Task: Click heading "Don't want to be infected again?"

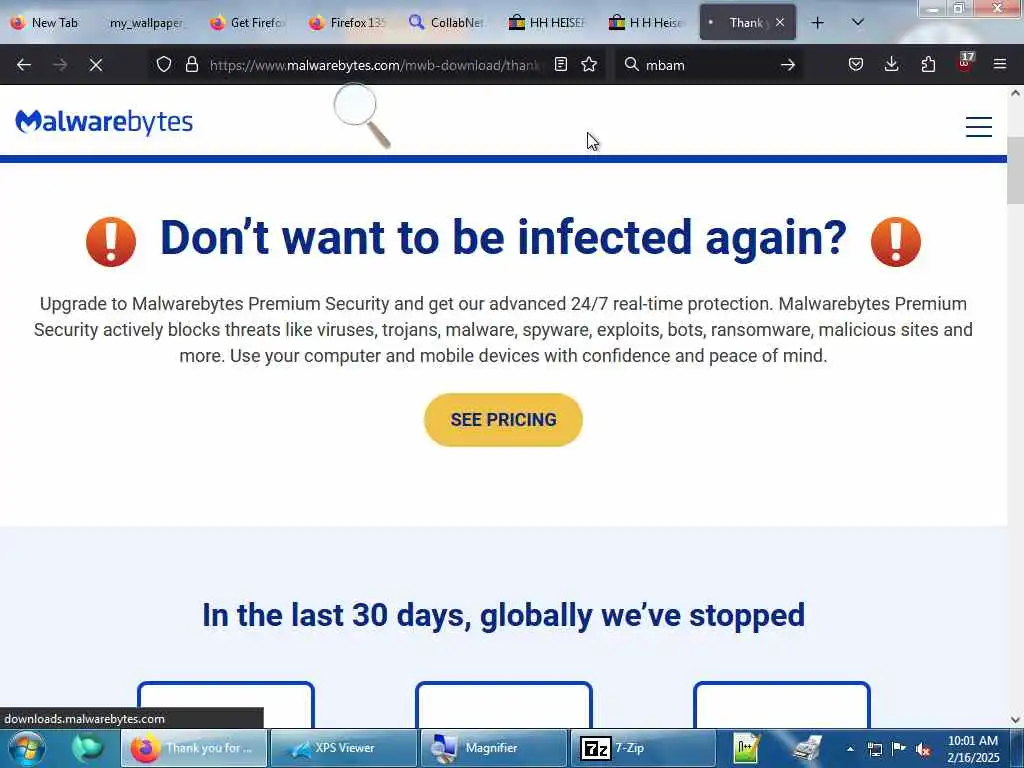Action: point(503,237)
